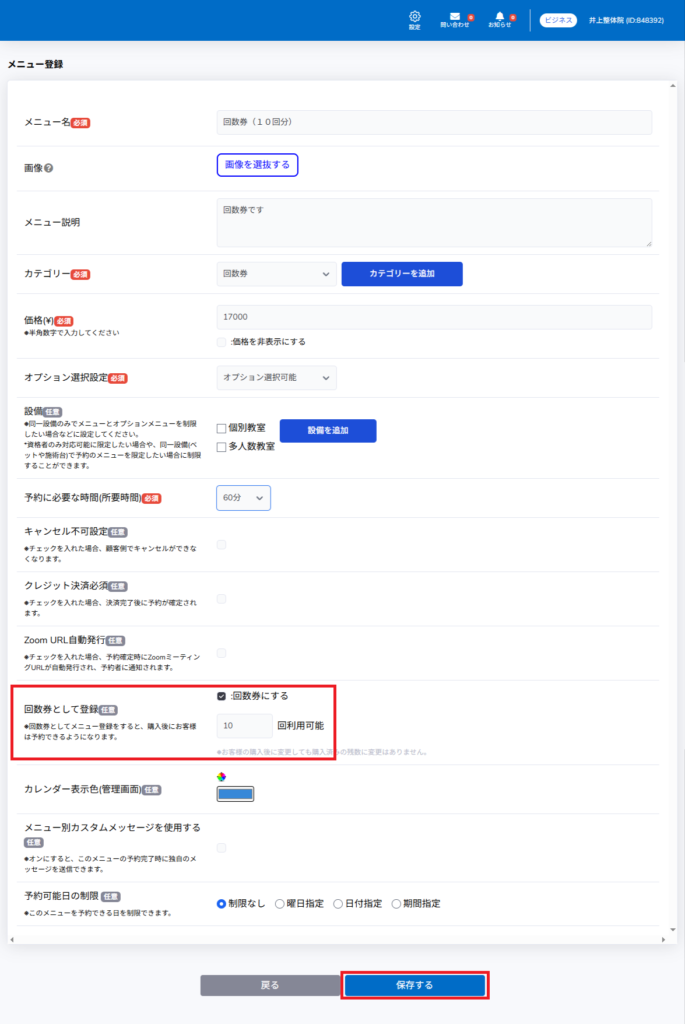The image size is (685, 1024).
Task: Open the お知らせ bell notifications icon
Action: click(x=499, y=18)
